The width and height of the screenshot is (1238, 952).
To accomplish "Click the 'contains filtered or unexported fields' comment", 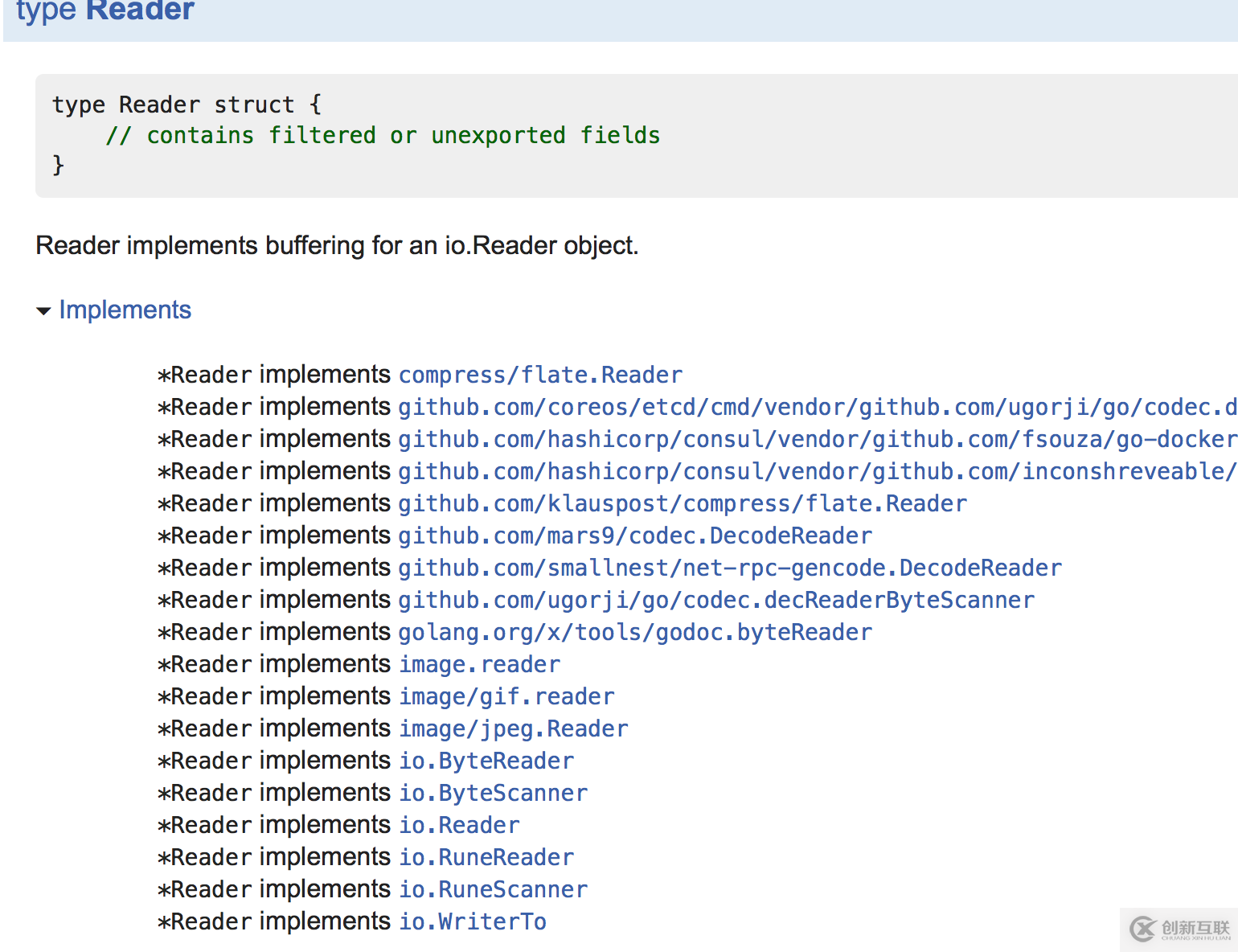I will point(383,135).
